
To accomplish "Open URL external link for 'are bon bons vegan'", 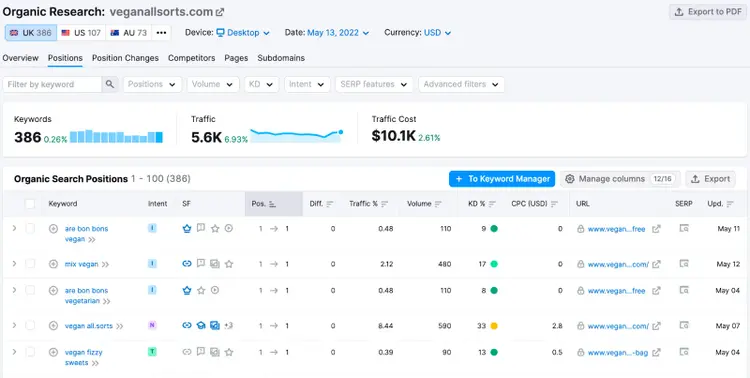I will [x=656, y=229].
